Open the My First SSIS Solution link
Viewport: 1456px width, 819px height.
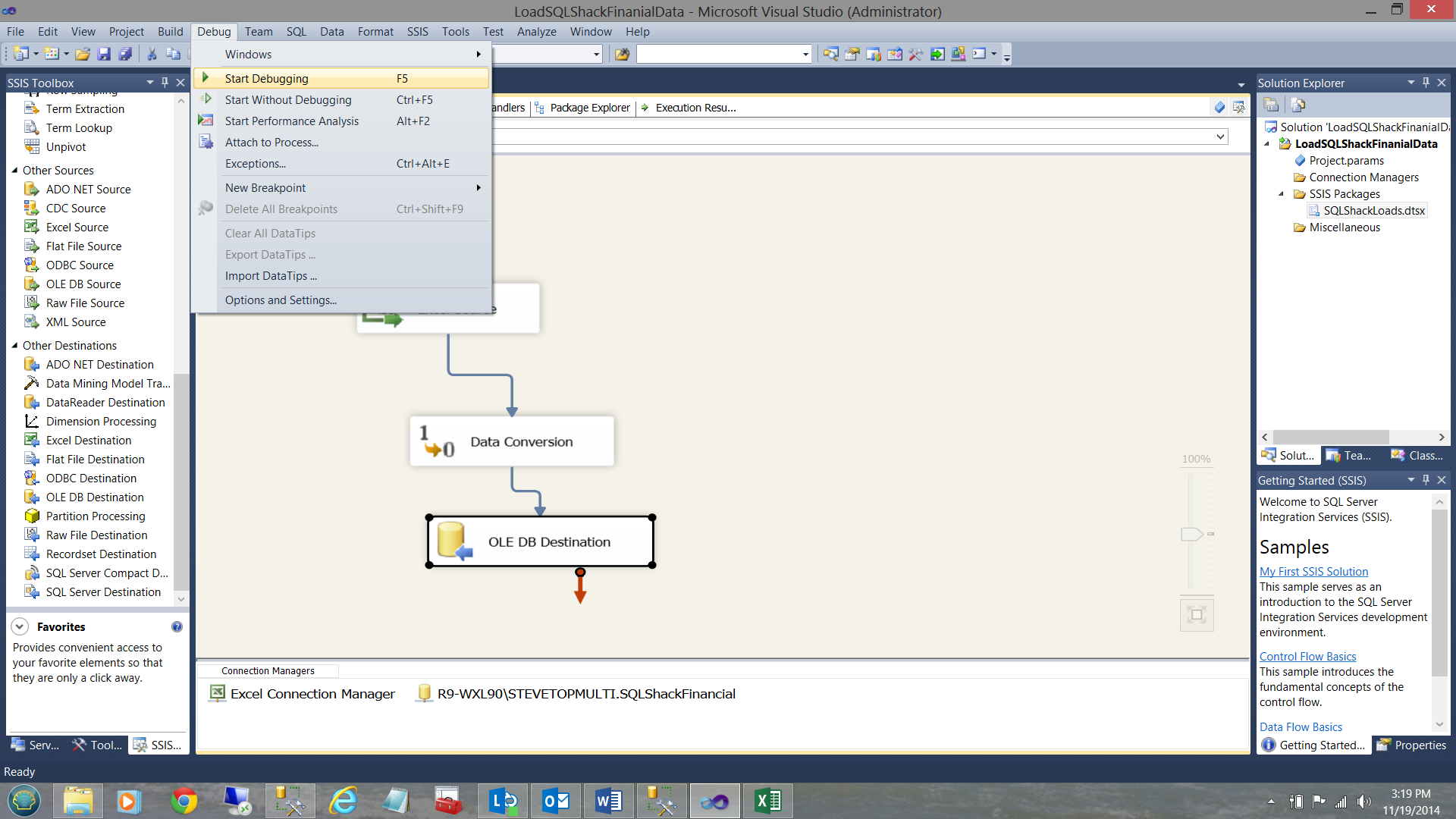click(x=1313, y=572)
